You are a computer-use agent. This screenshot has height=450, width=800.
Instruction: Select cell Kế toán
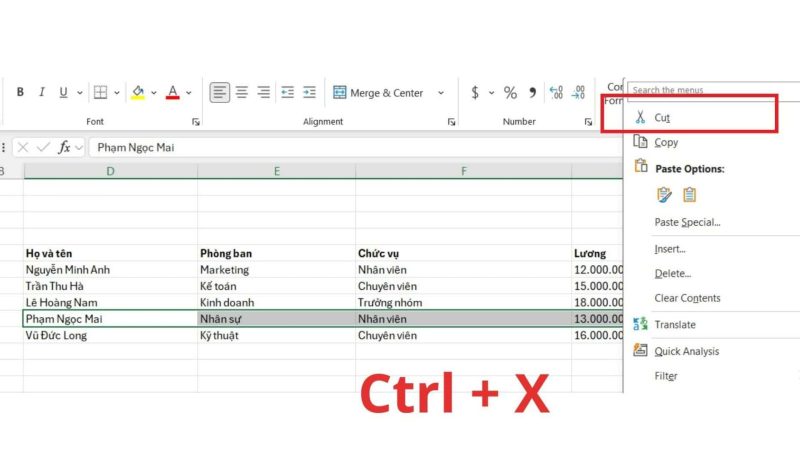coord(277,286)
